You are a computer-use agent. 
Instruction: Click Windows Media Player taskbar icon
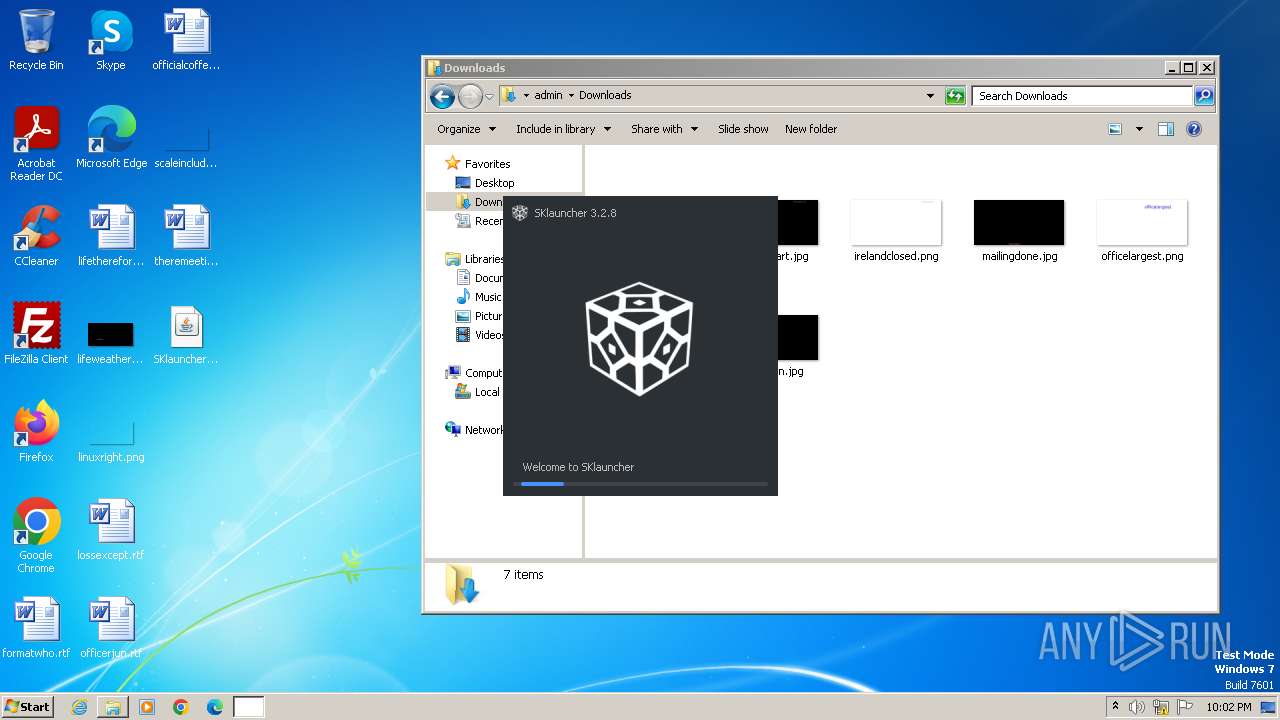(147, 707)
